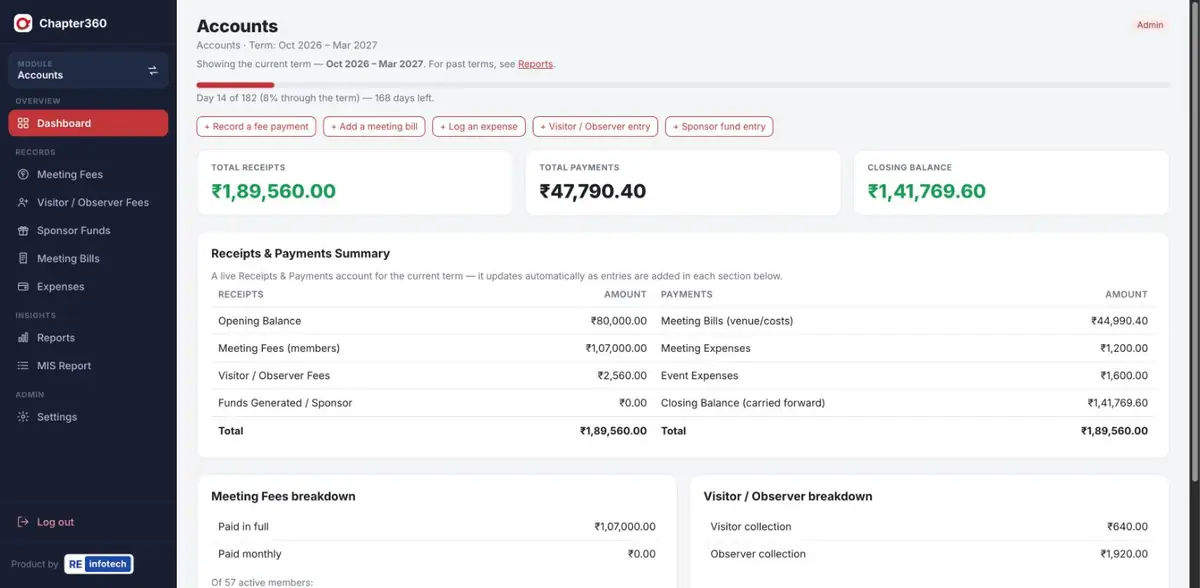This screenshot has height=588, width=1200.
Task: Click the Chapter360 brand name
Action: (x=73, y=23)
